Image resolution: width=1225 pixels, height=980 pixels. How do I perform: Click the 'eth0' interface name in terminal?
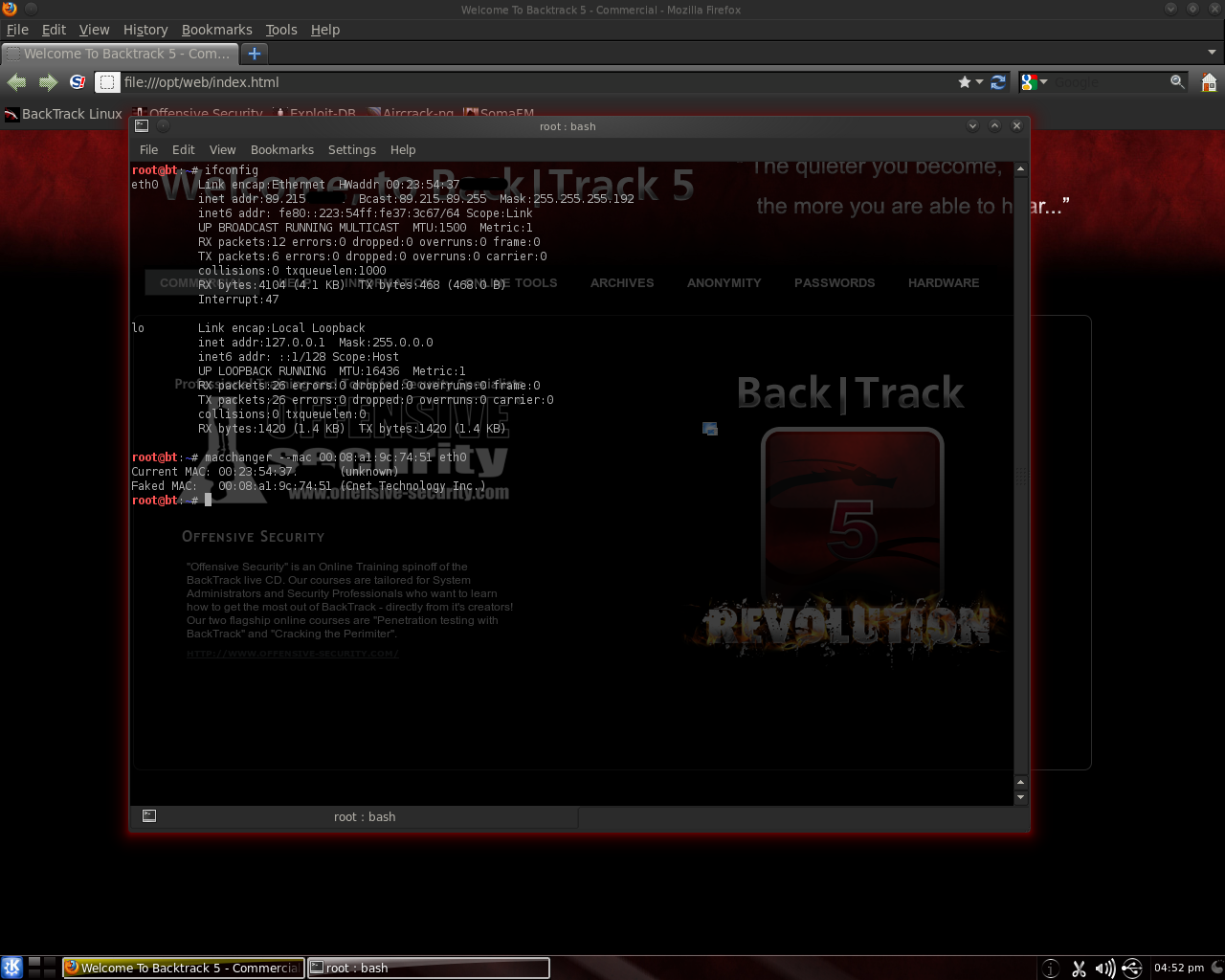[x=145, y=185]
